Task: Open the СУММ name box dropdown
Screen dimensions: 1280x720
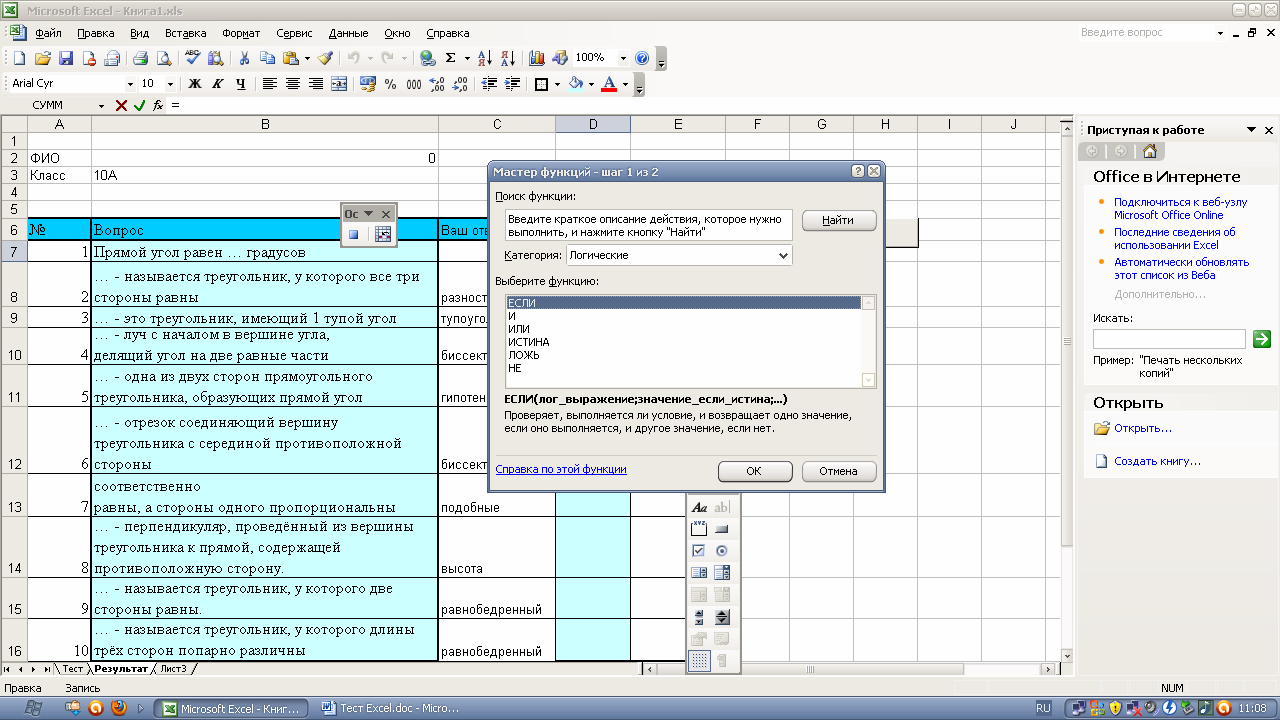Action: coord(101,105)
